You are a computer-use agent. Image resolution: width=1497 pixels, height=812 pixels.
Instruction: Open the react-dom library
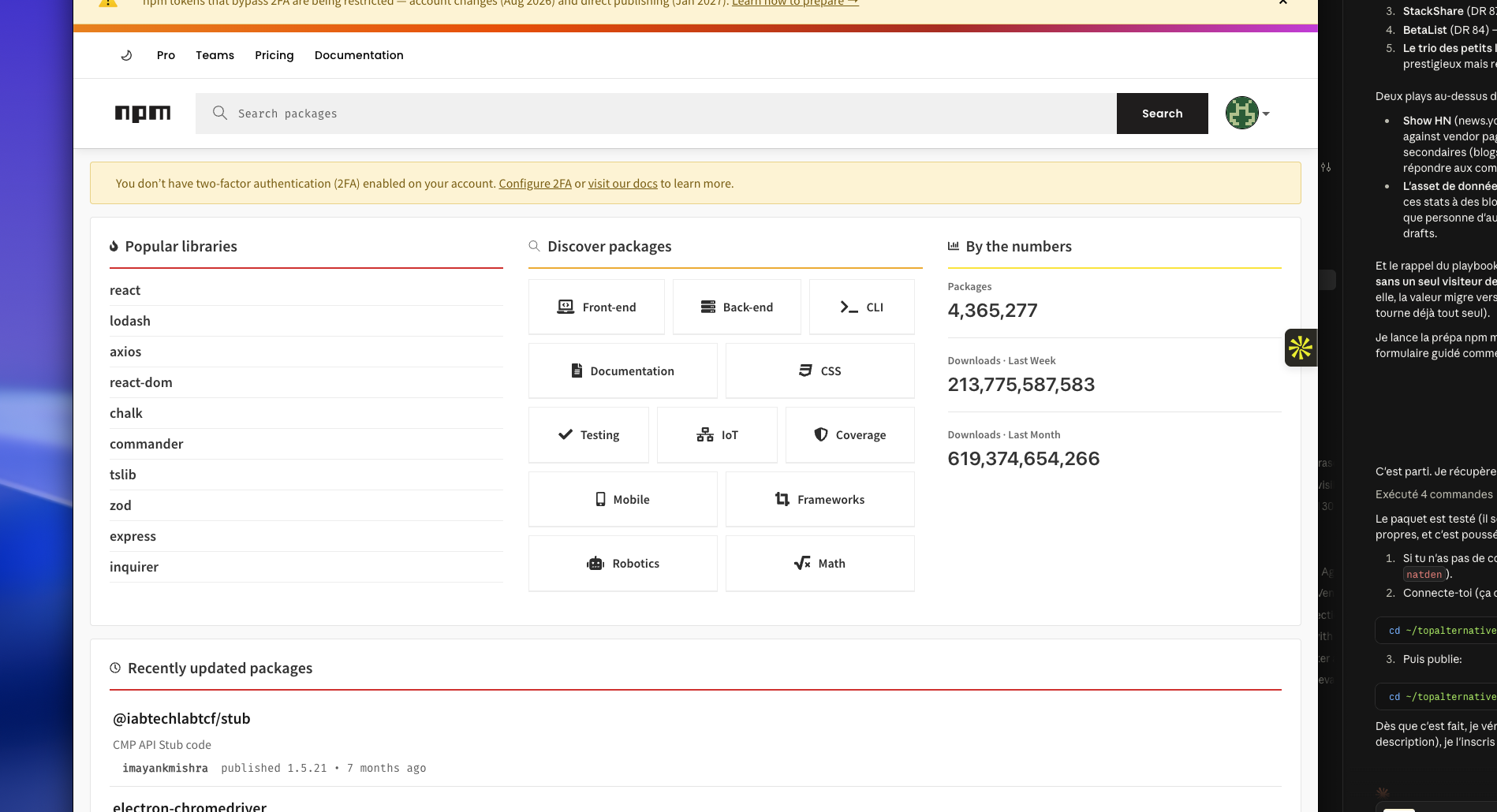pyautogui.click(x=141, y=382)
